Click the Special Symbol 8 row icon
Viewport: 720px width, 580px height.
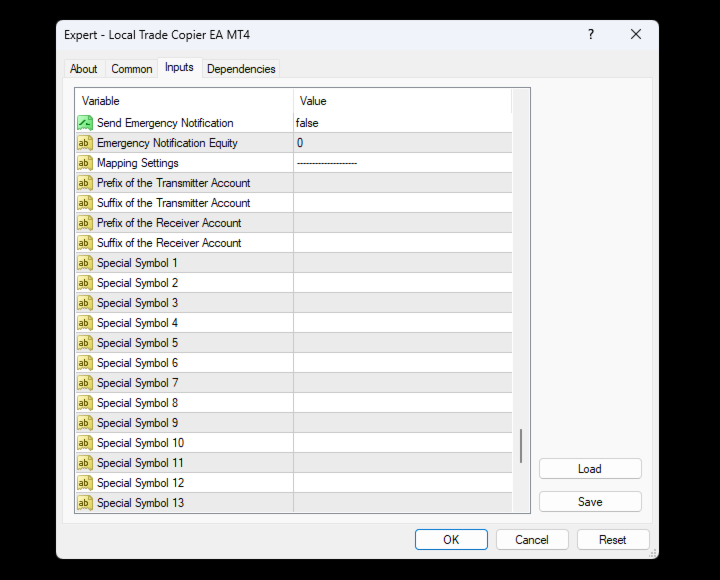point(85,403)
